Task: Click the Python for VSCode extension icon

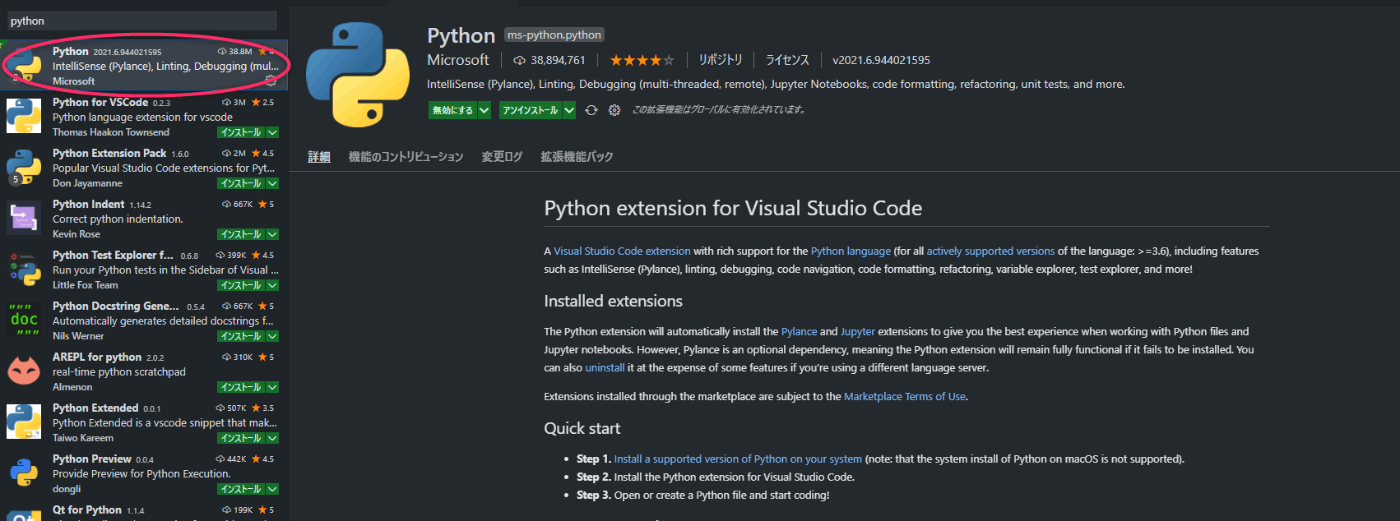Action: (24, 116)
